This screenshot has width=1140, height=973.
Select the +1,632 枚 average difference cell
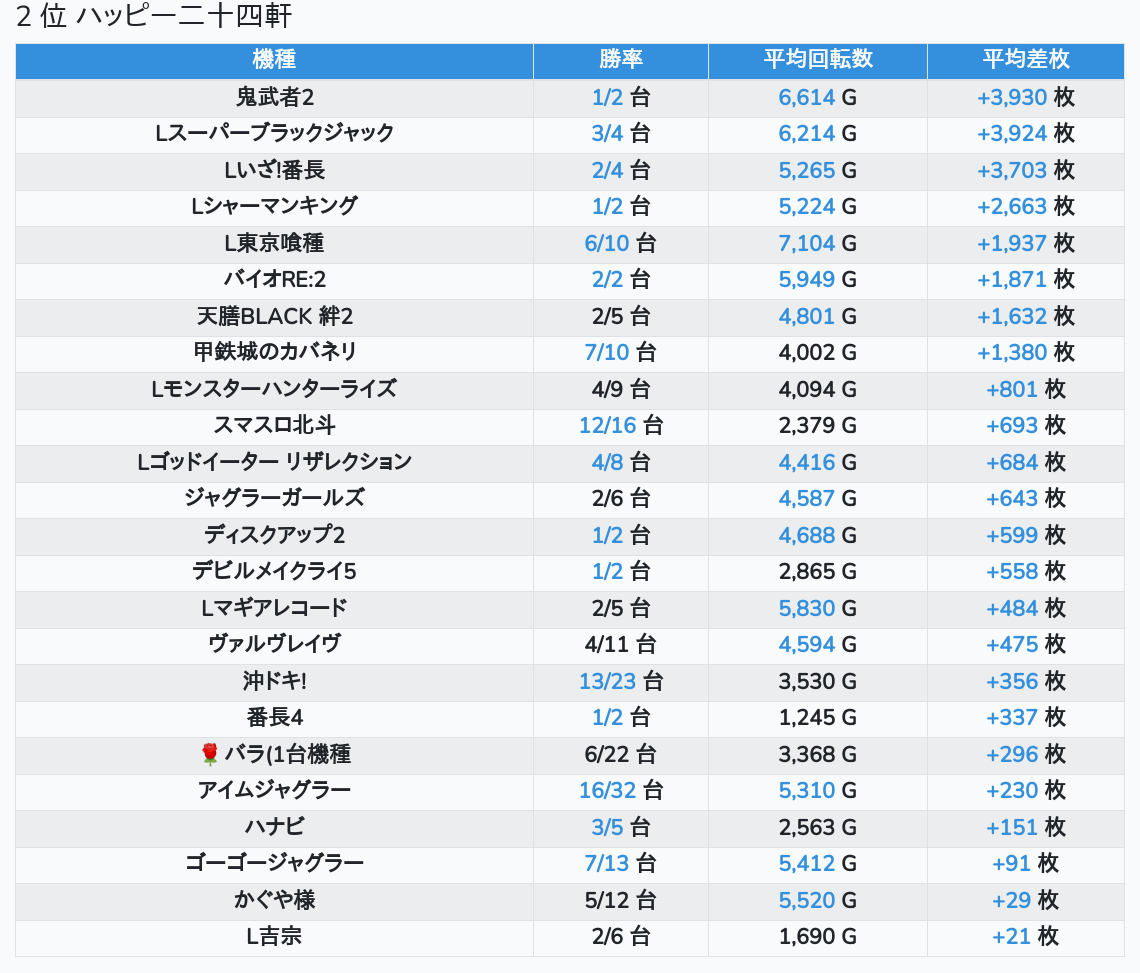tap(1025, 316)
